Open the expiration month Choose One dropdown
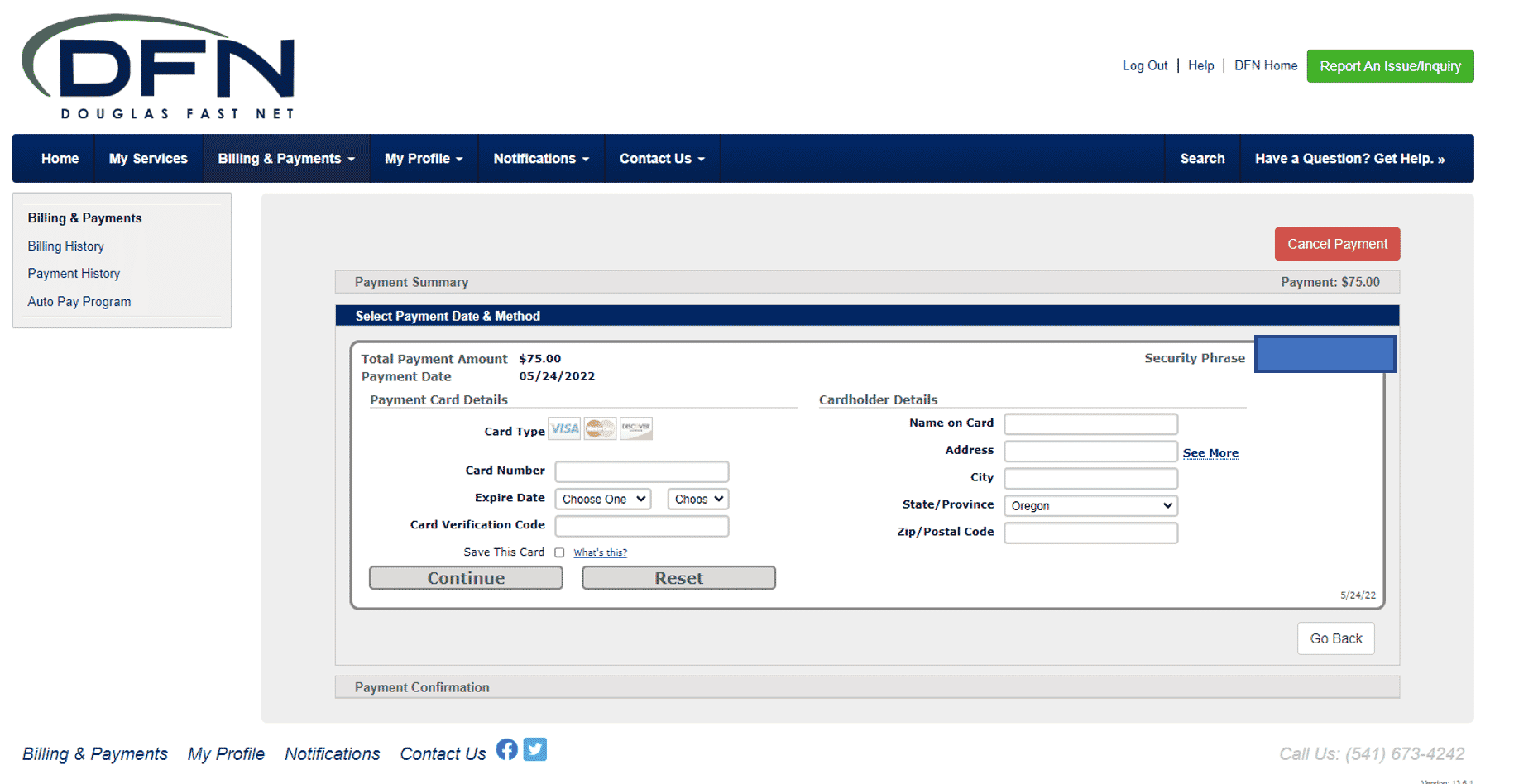1514x784 pixels. pyautogui.click(x=603, y=498)
